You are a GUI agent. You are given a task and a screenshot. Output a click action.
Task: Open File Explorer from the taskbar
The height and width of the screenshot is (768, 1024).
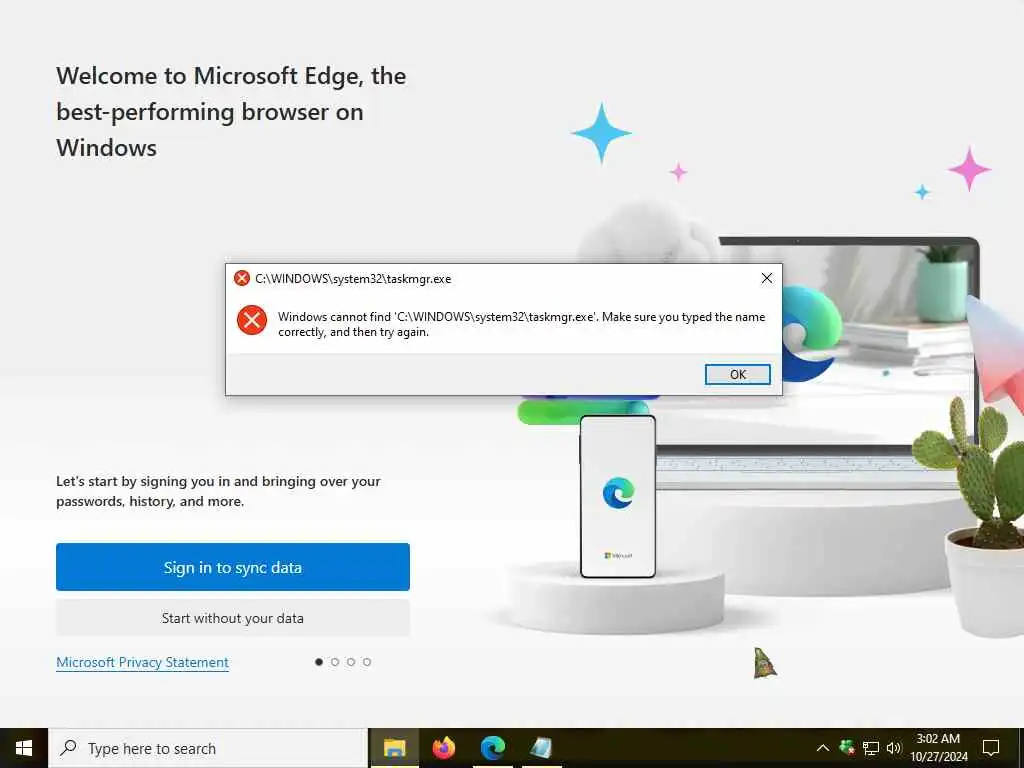coord(394,748)
